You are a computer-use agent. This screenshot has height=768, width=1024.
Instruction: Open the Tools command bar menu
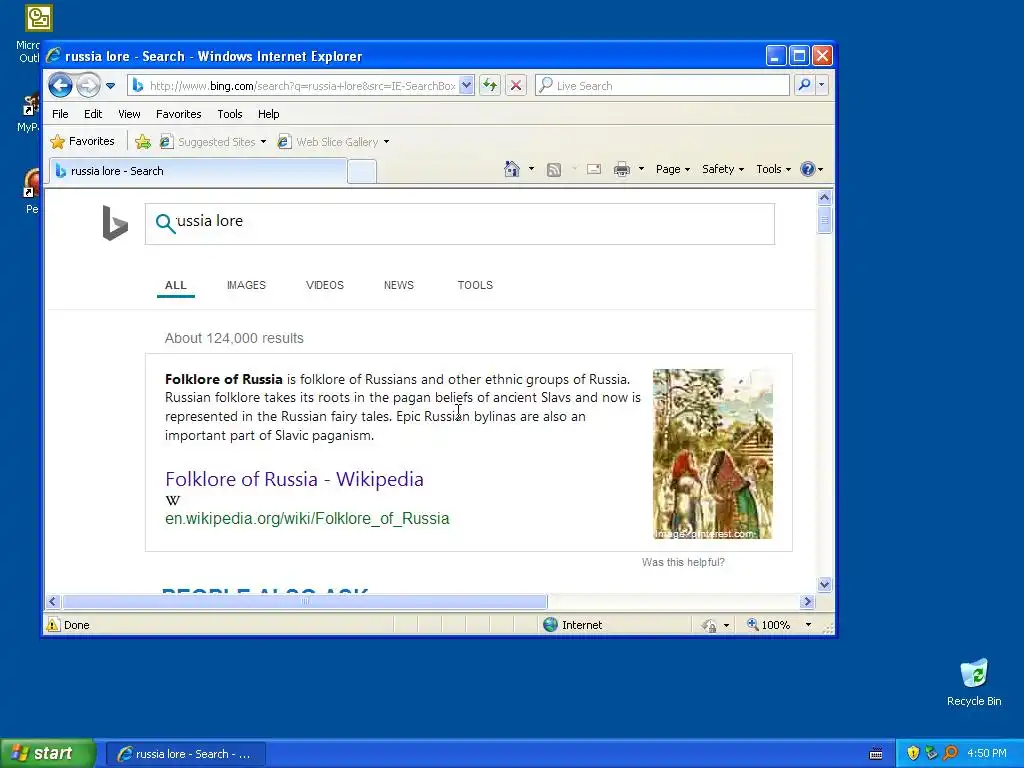pyautogui.click(x=773, y=169)
